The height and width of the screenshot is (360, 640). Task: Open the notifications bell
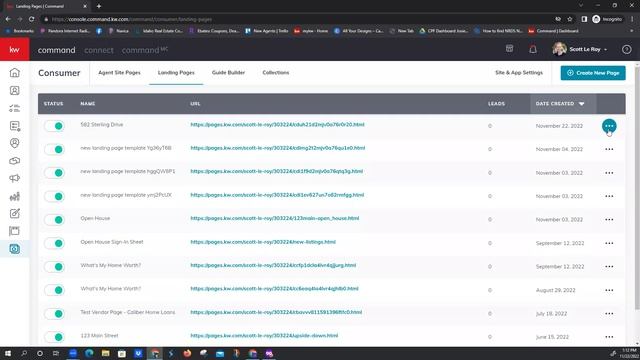point(533,49)
